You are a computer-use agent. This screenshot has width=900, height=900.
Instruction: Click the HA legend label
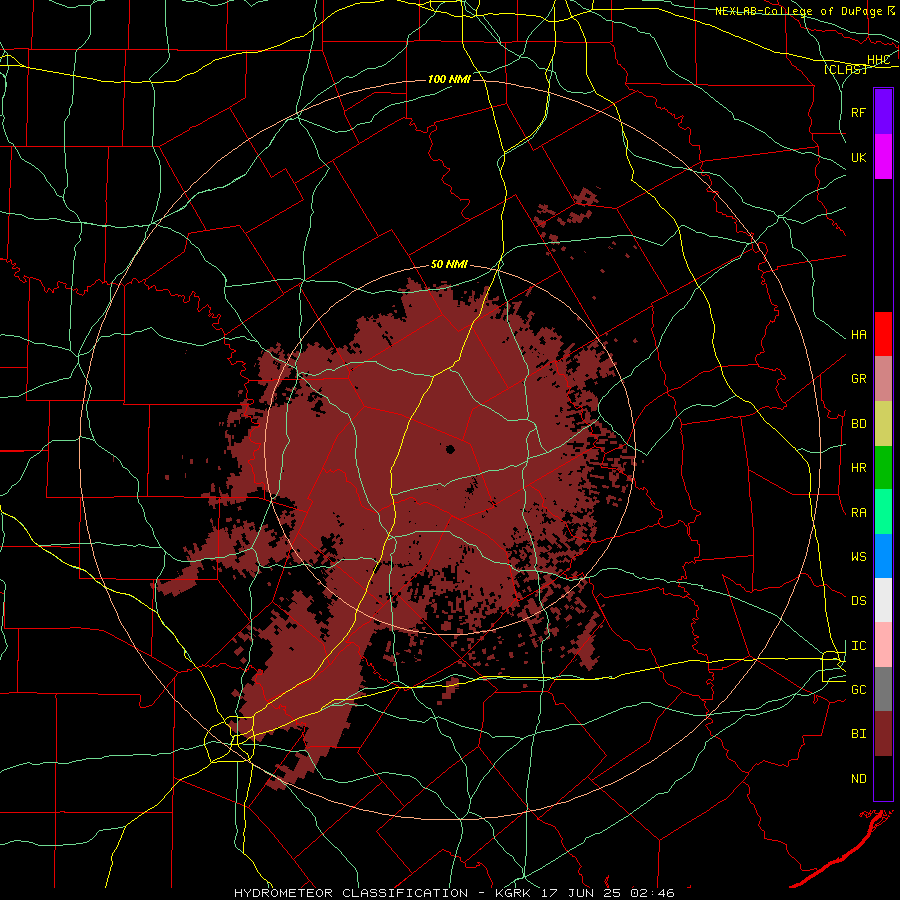(x=859, y=335)
